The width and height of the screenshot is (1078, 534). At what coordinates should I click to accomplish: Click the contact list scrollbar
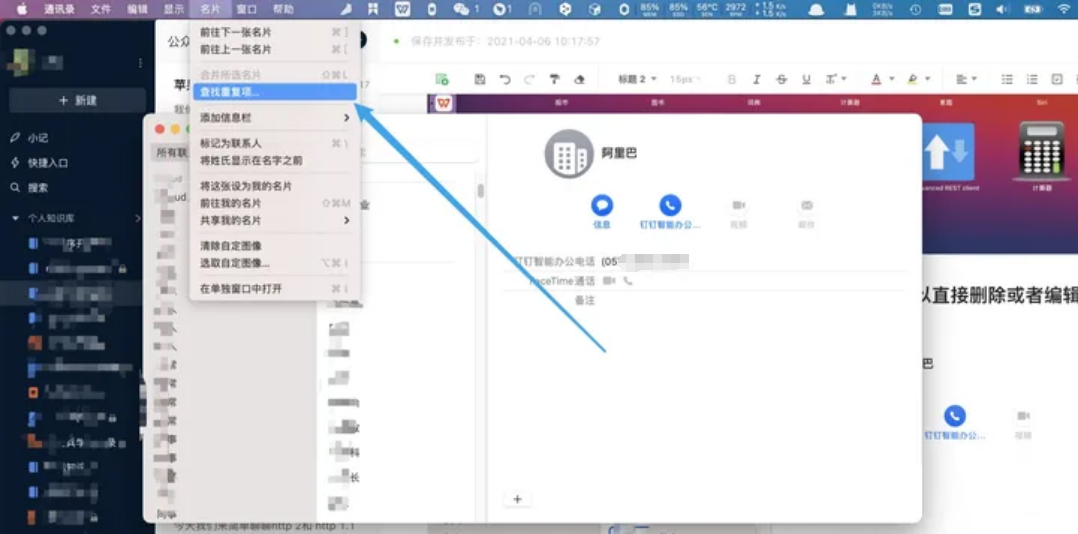point(481,190)
